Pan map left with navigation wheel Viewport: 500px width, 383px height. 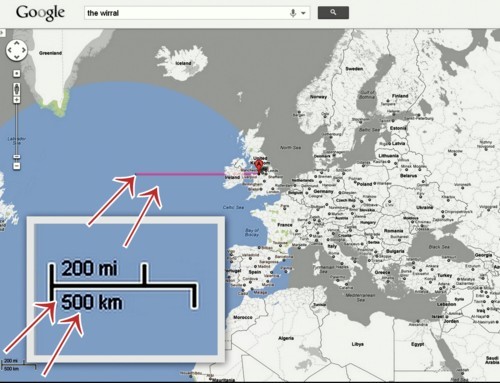[x=10, y=50]
